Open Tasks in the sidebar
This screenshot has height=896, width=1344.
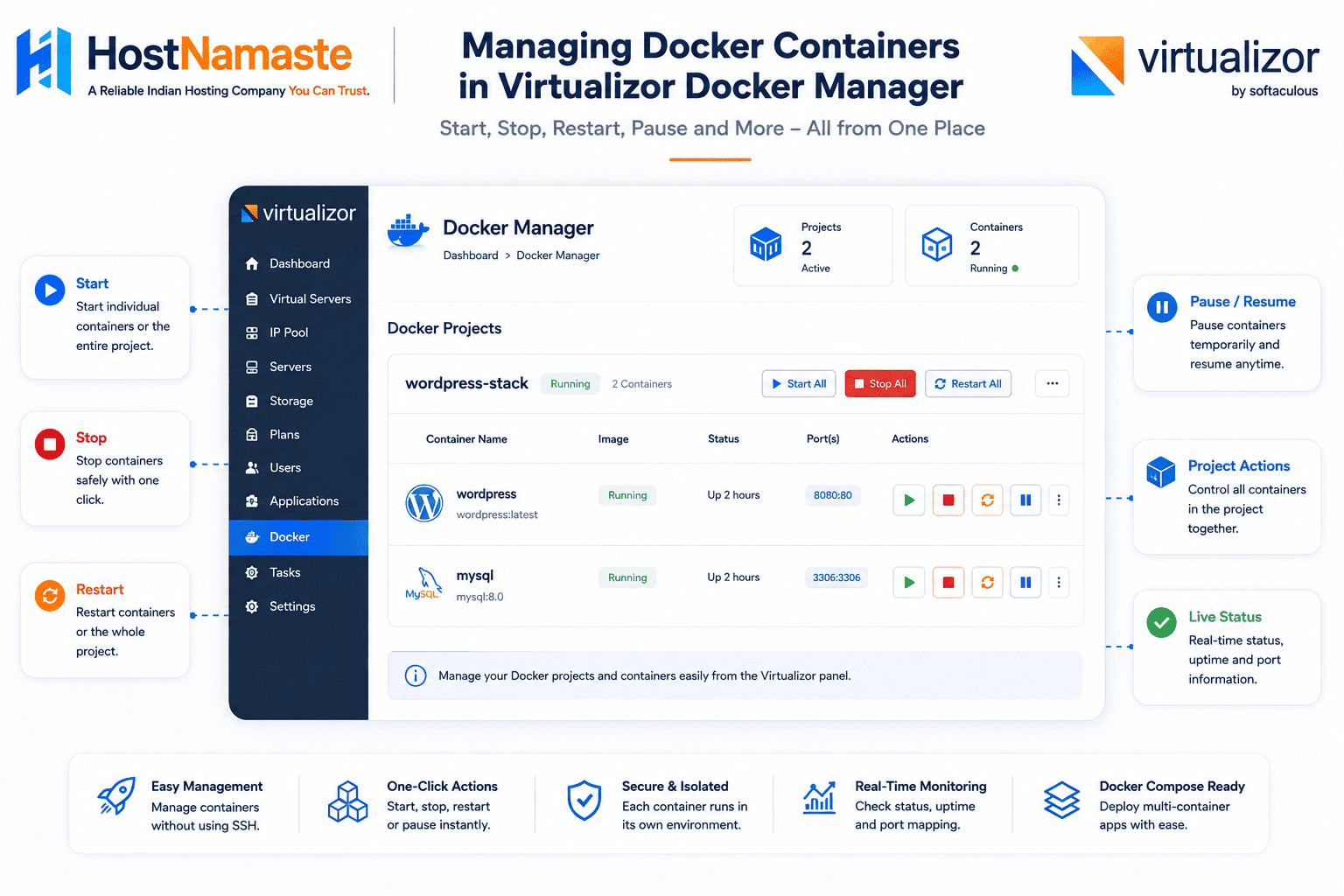[298, 572]
